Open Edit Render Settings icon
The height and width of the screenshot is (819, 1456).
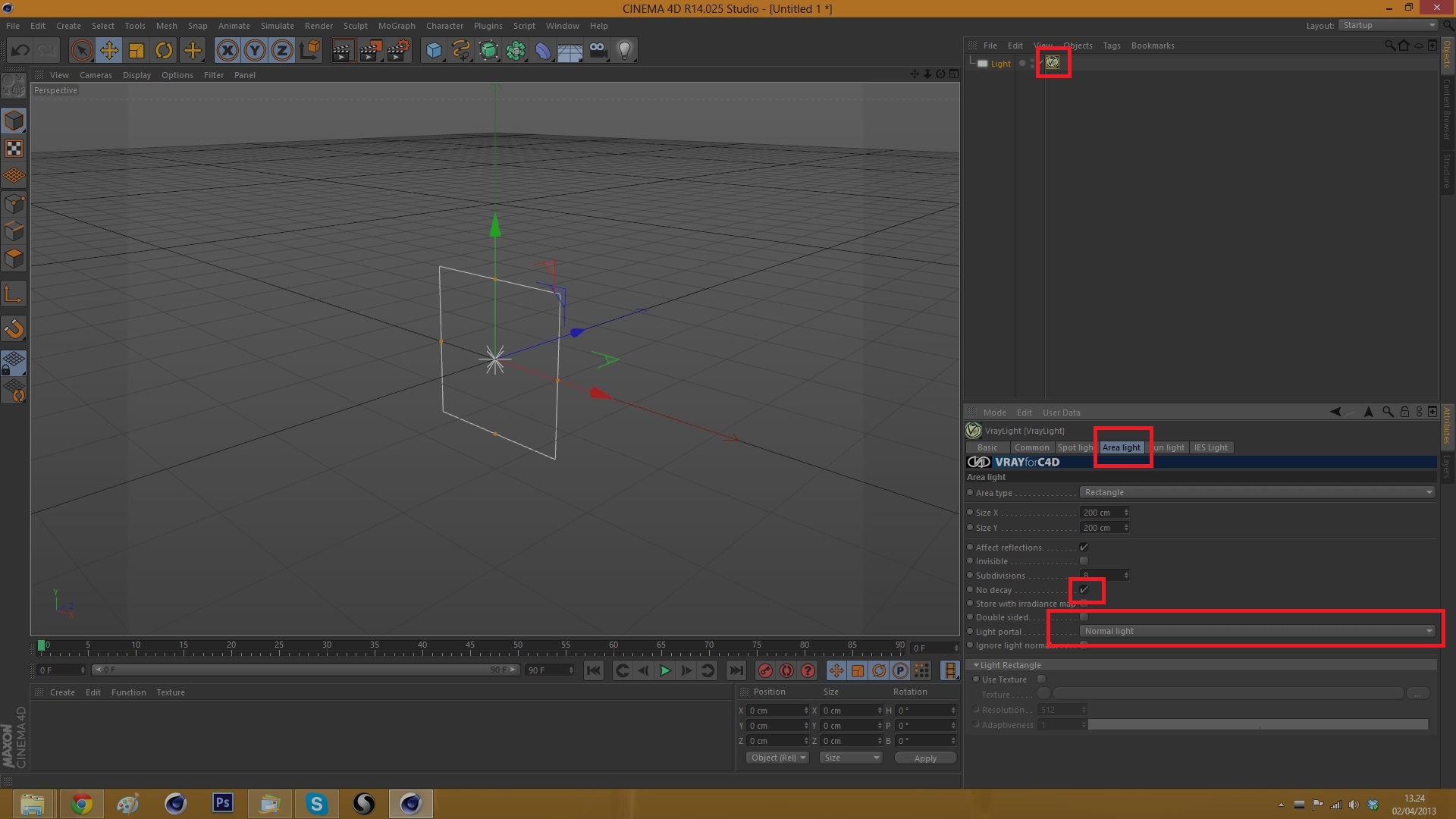coord(398,51)
